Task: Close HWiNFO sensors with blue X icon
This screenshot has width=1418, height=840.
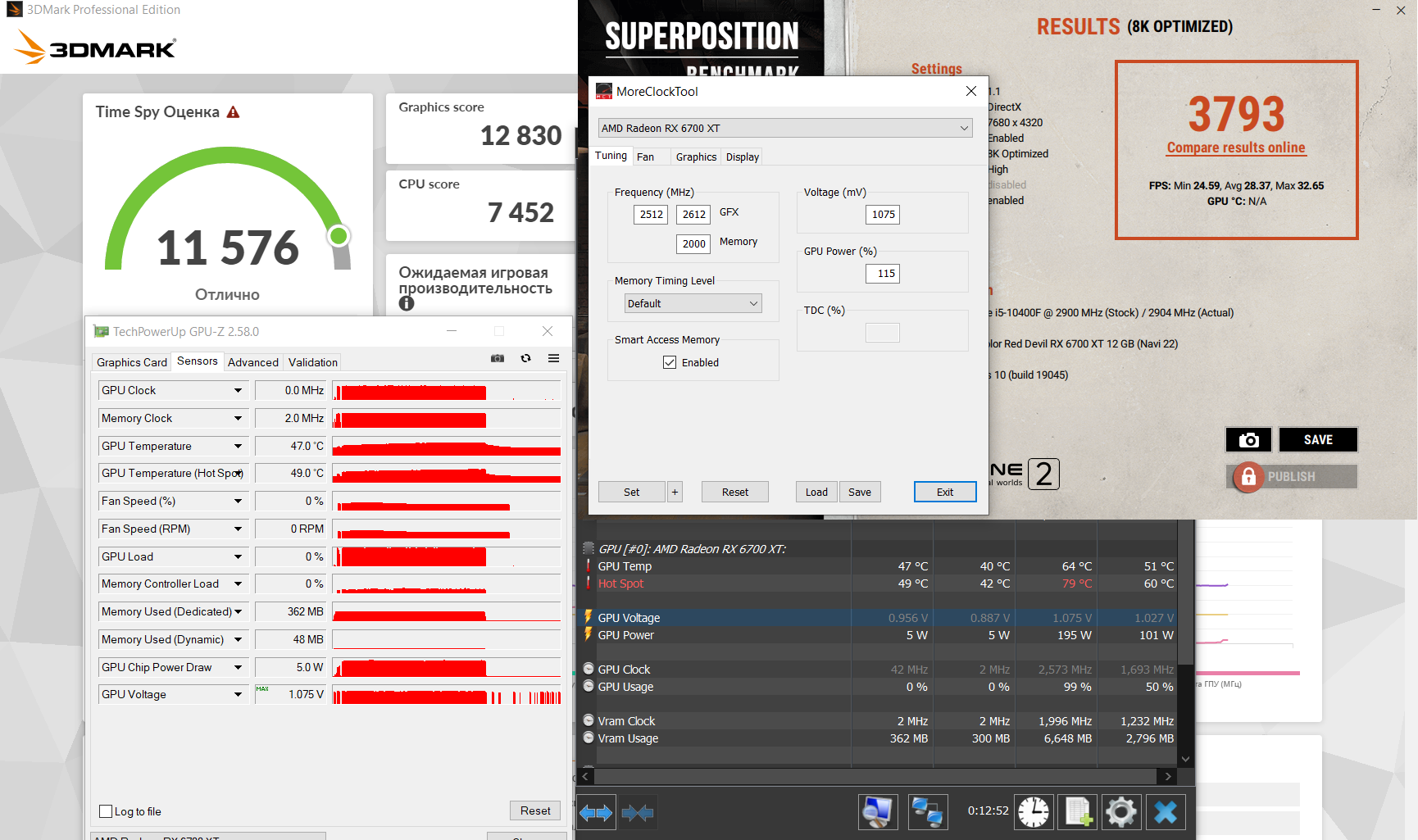Action: [x=1166, y=812]
